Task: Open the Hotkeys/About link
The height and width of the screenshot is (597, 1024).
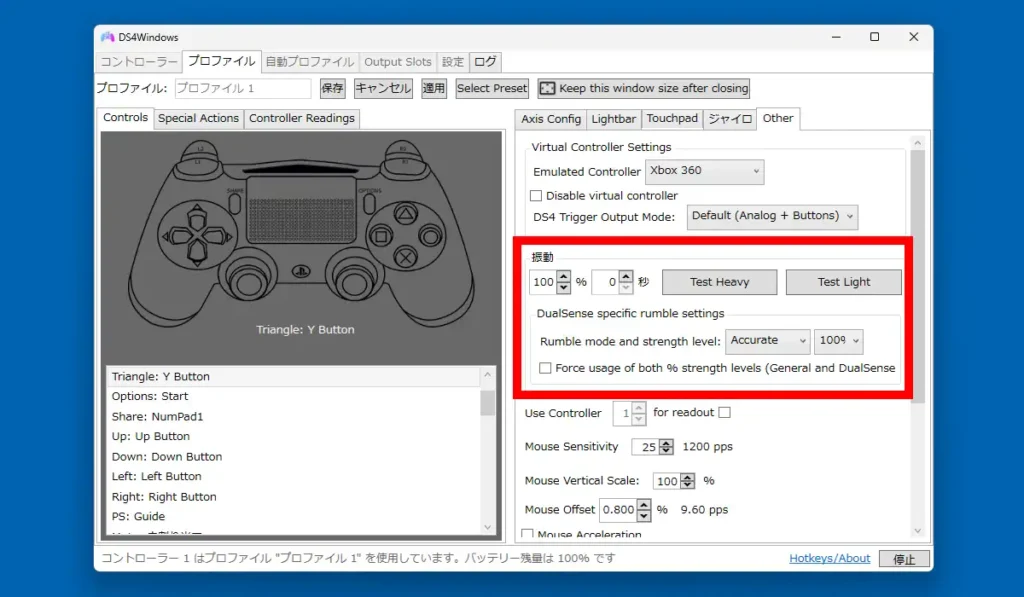Action: 829,558
